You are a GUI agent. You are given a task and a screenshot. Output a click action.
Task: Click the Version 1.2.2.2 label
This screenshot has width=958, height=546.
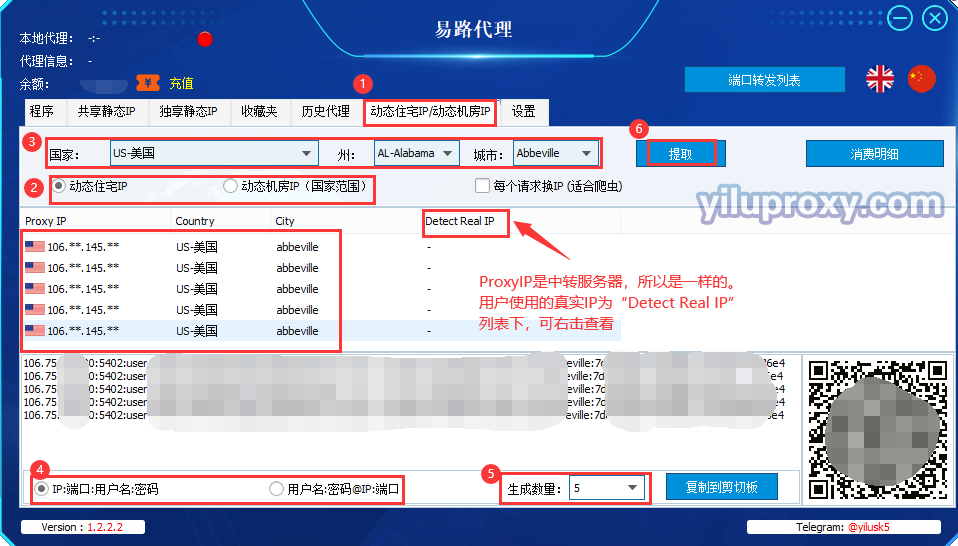pos(82,527)
